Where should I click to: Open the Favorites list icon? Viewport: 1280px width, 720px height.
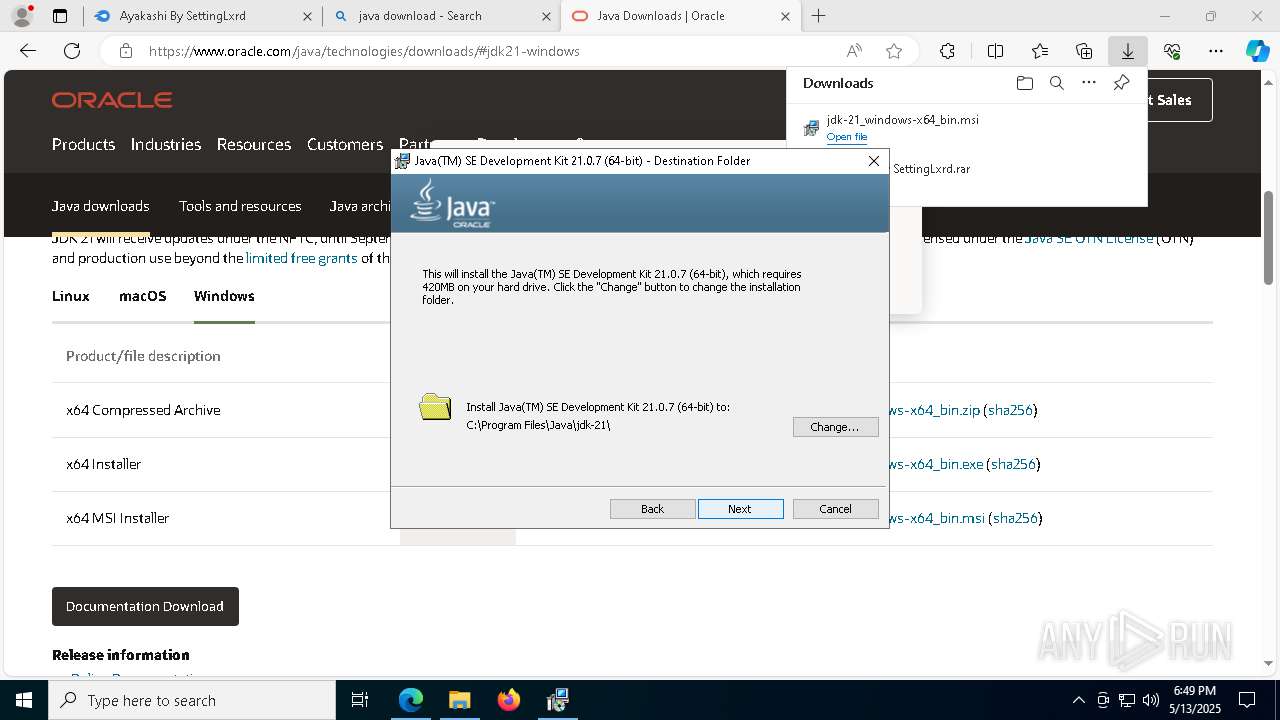1040,51
